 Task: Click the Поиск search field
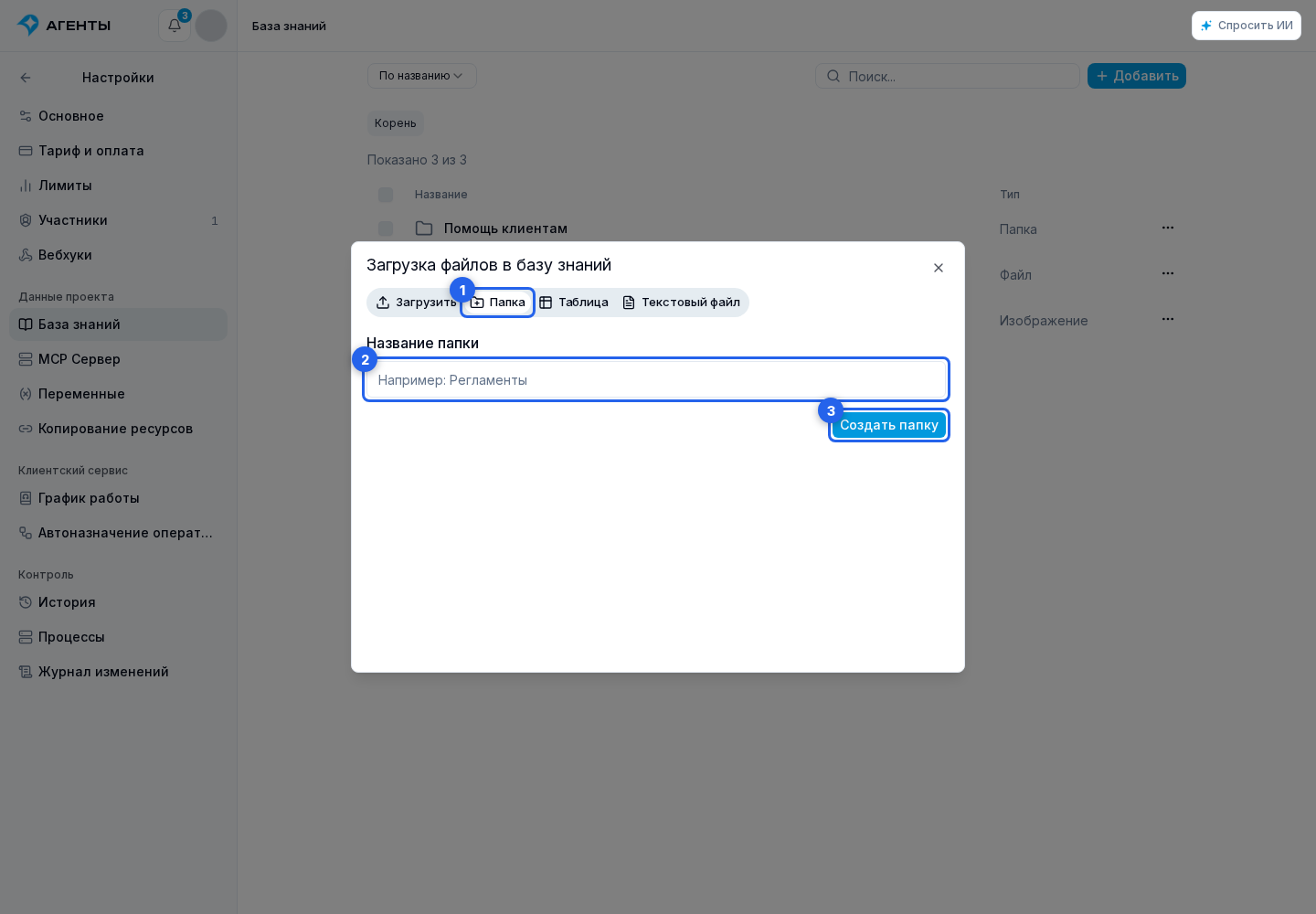pos(948,76)
